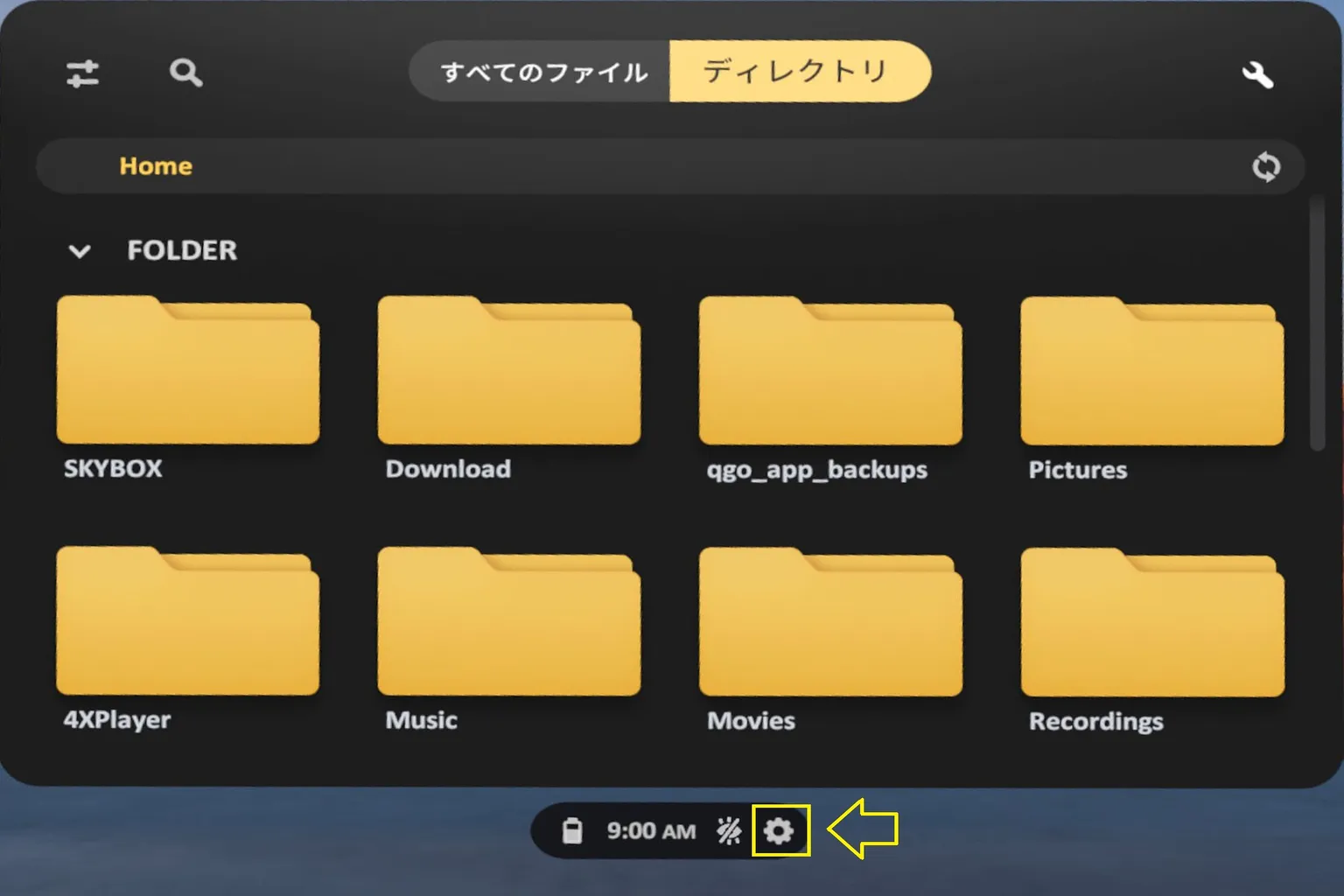
Task: Open the Music folder icon
Action: pyautogui.click(x=509, y=621)
